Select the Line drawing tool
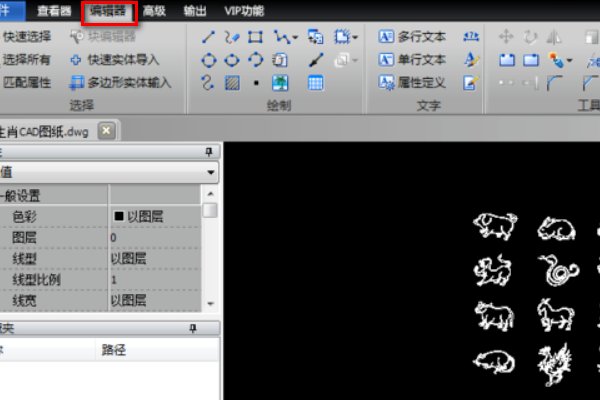 point(208,37)
